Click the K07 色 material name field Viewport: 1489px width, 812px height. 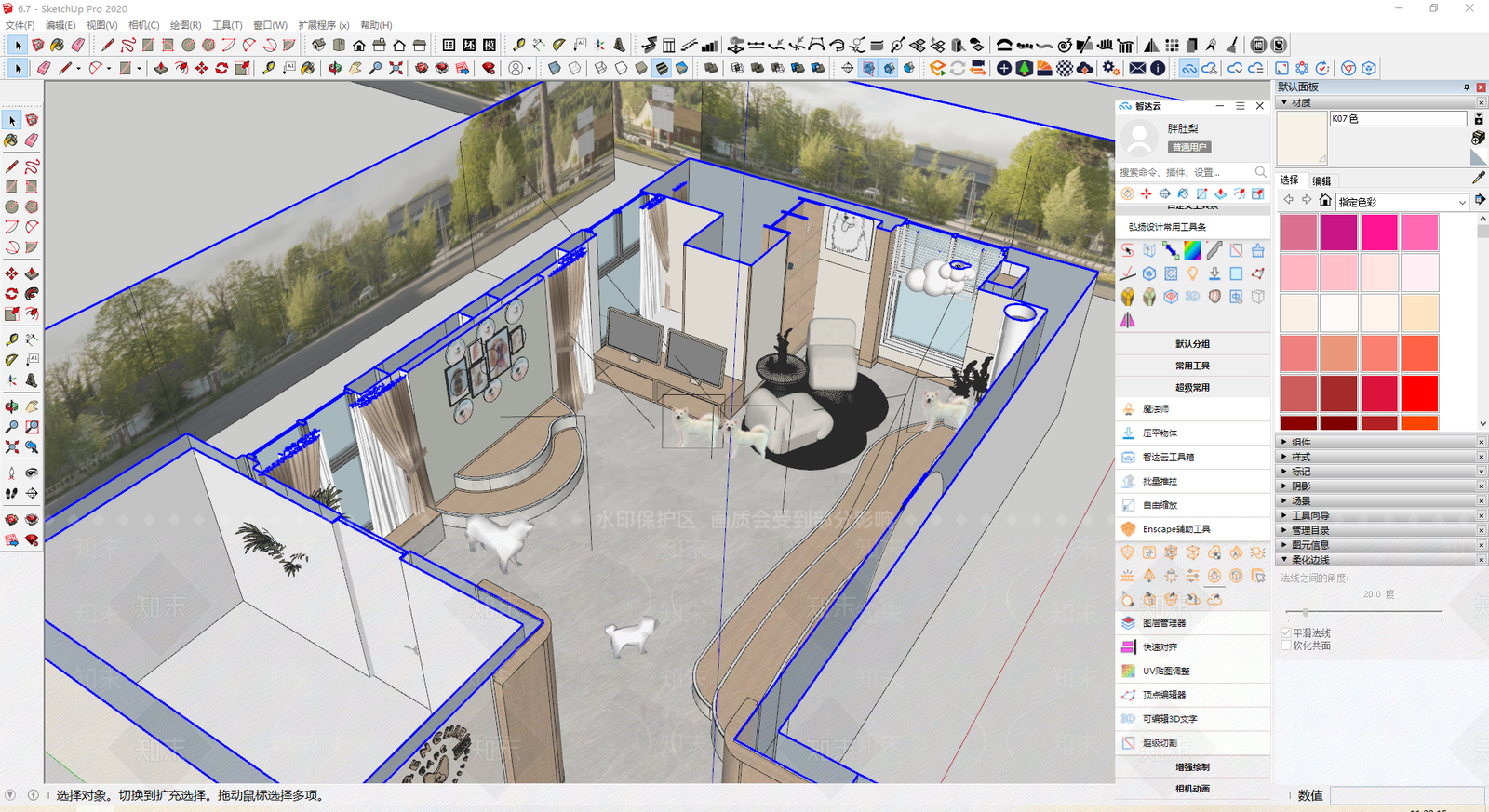tap(1398, 119)
